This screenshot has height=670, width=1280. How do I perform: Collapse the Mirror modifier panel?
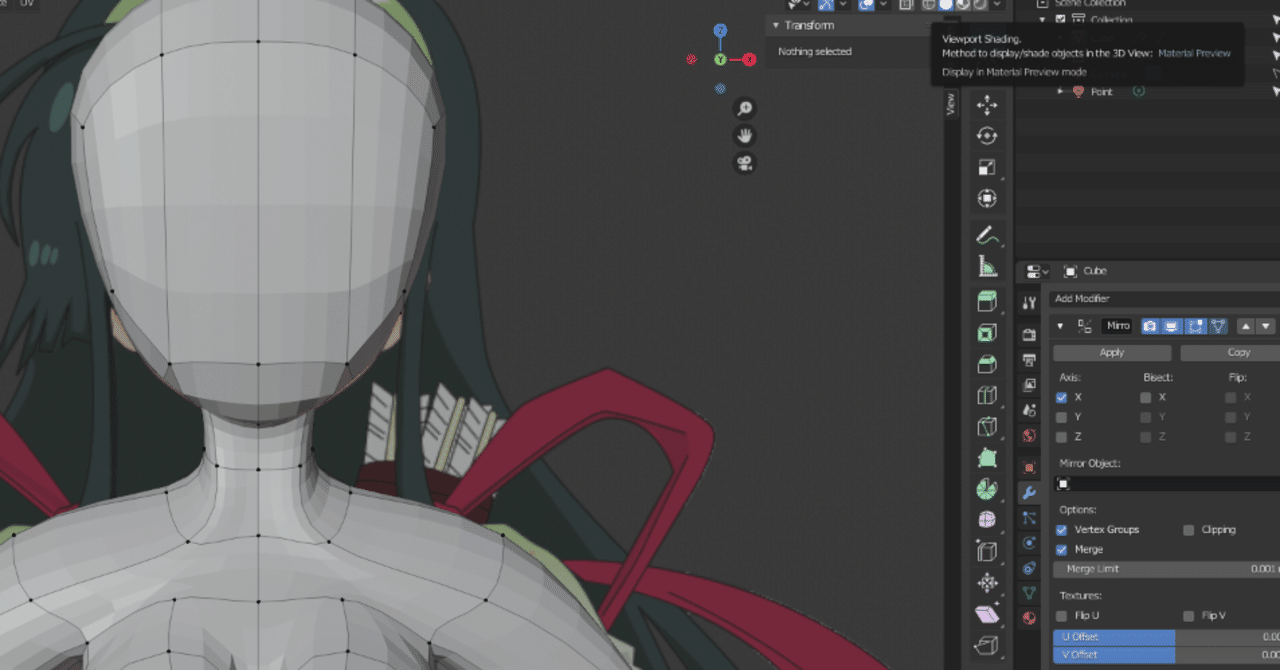coord(1060,326)
